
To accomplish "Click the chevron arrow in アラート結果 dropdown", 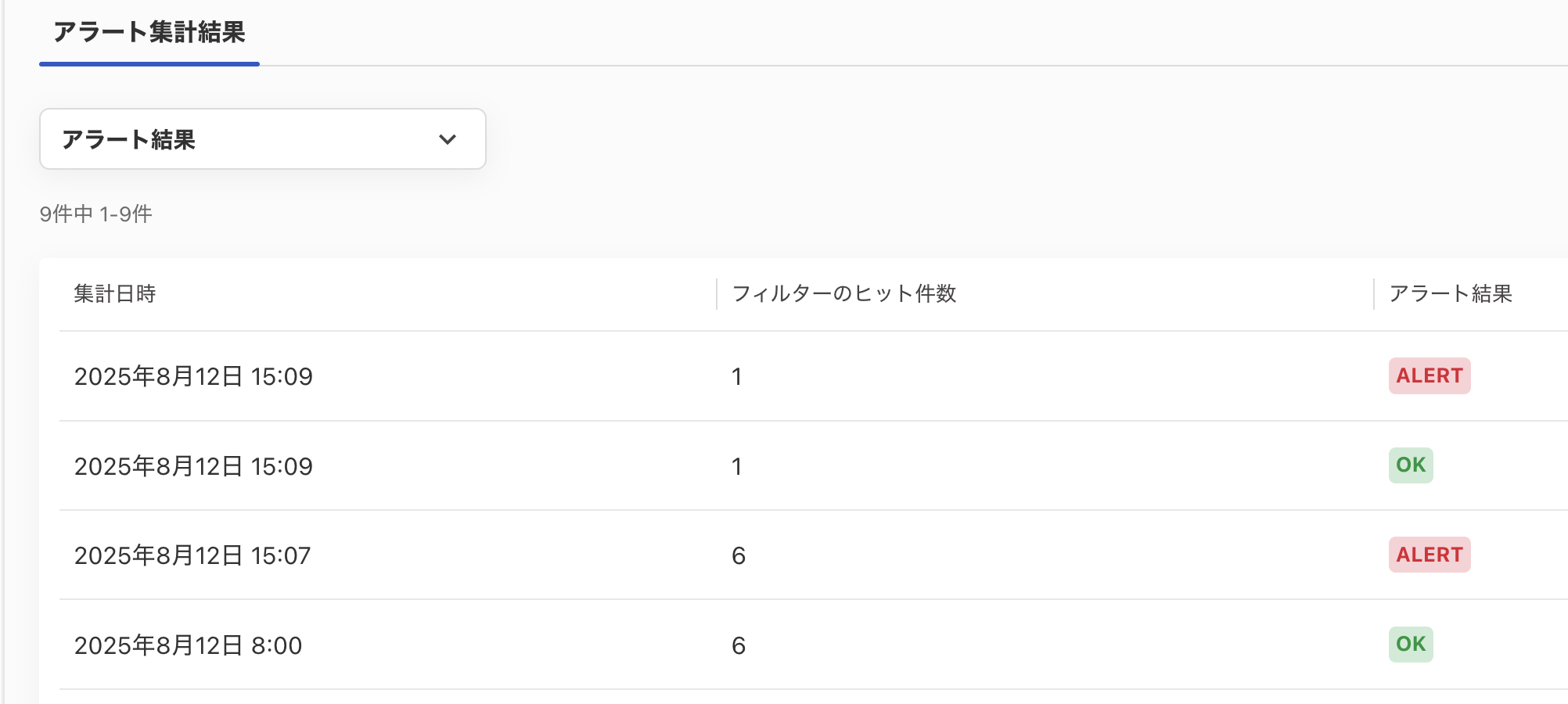I will (448, 139).
